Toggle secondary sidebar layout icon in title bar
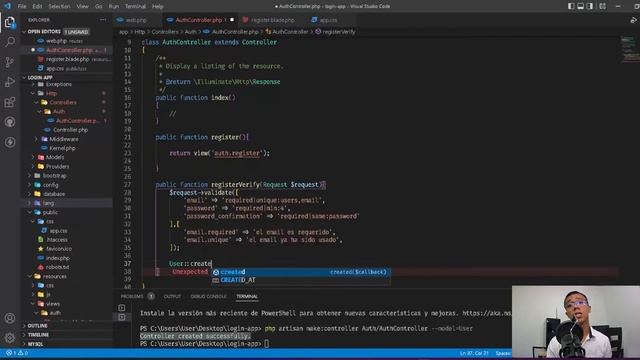This screenshot has height=360, width=640. pyautogui.click(x=590, y=6)
